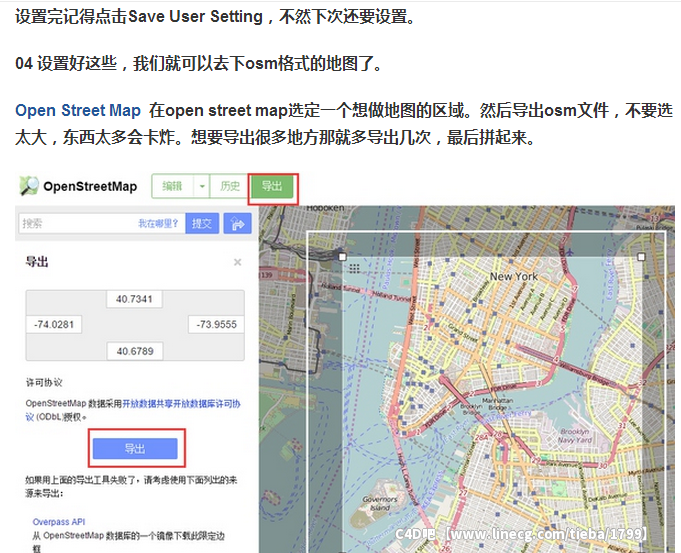The image size is (681, 553).
Task: Edit the north latitude field 40.7341
Action: point(134,299)
